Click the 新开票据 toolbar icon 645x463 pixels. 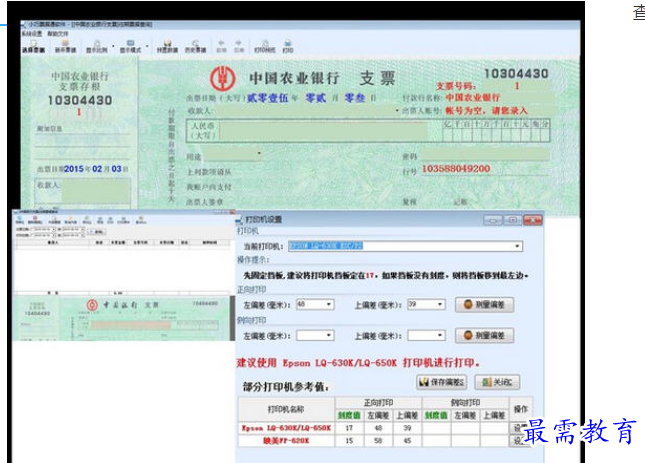(x=65, y=46)
